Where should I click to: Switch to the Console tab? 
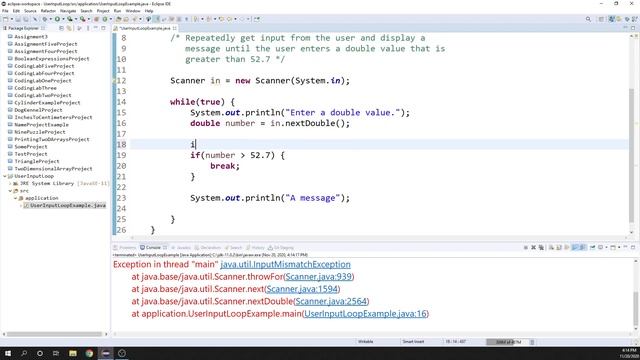click(x=153, y=248)
